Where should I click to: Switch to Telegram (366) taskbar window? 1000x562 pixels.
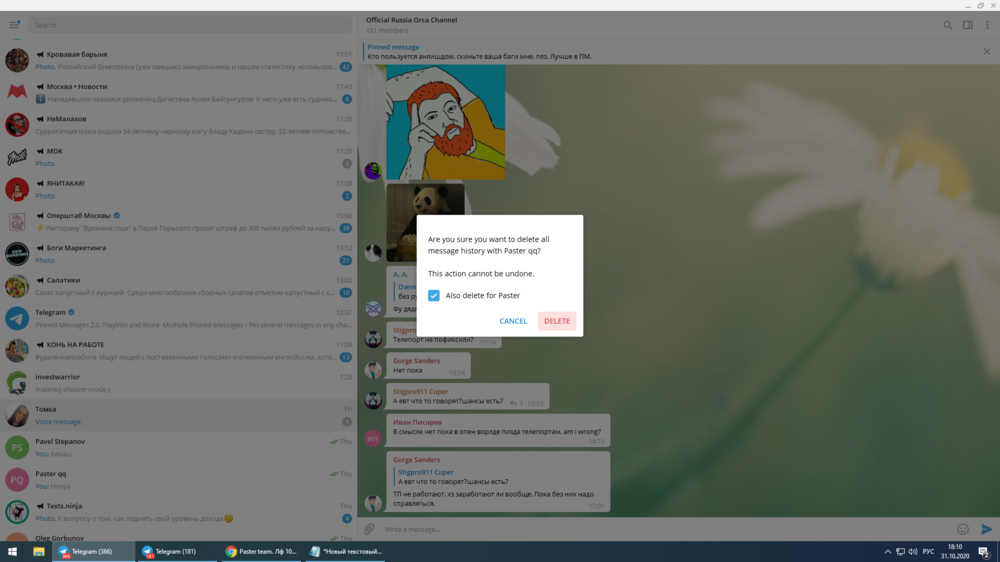click(x=93, y=551)
